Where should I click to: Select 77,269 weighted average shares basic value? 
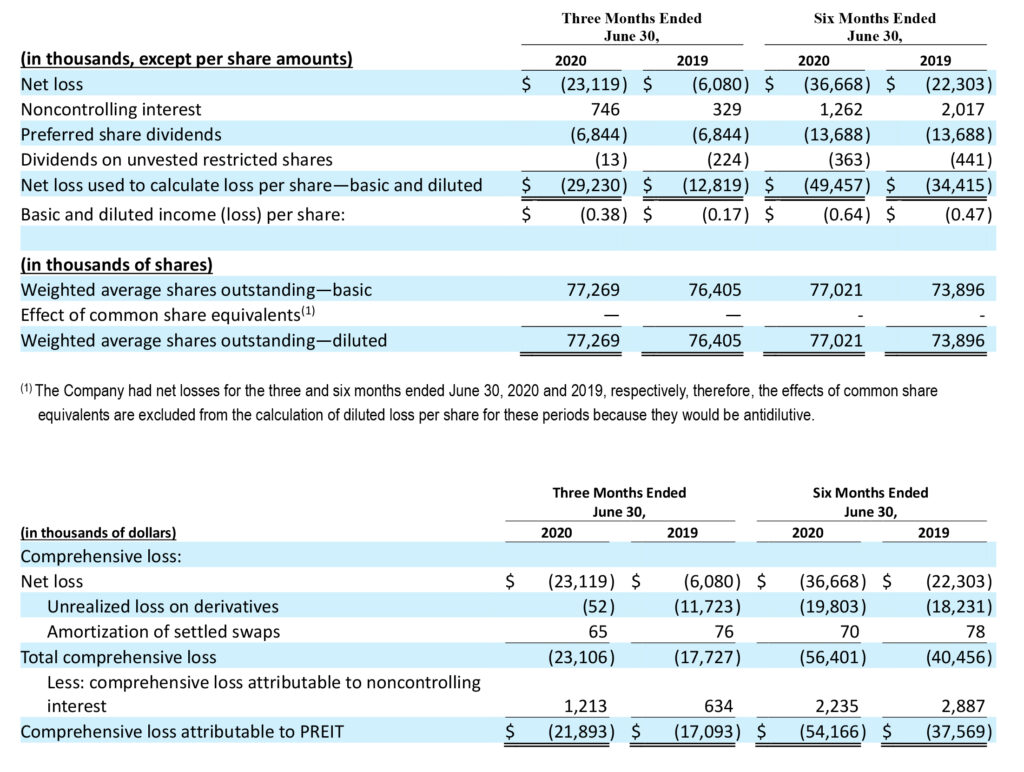pos(593,290)
